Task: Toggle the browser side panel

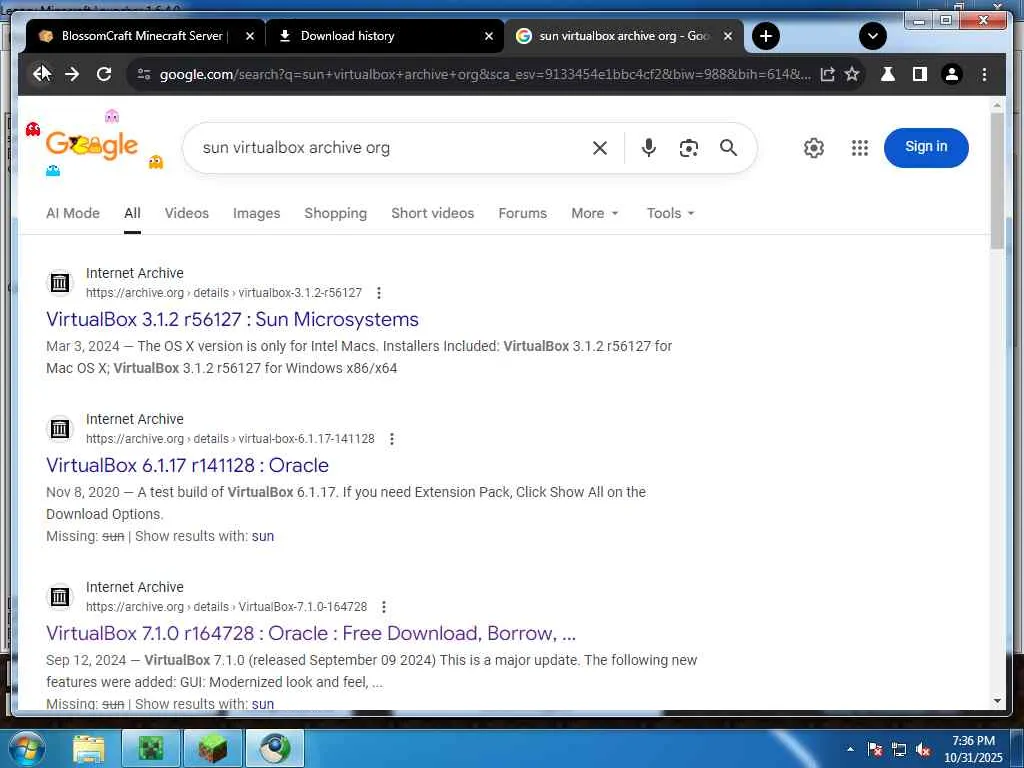Action: point(920,74)
